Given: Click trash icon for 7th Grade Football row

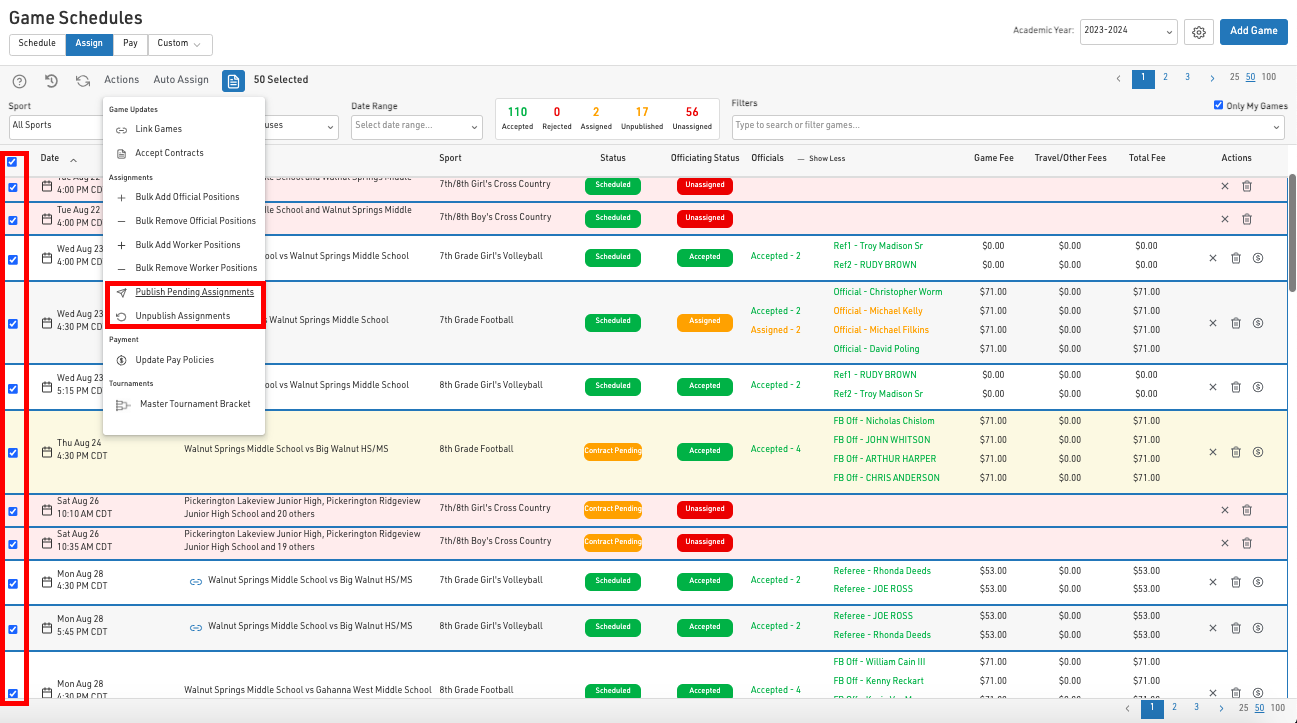Looking at the screenshot, I should 1235,323.
